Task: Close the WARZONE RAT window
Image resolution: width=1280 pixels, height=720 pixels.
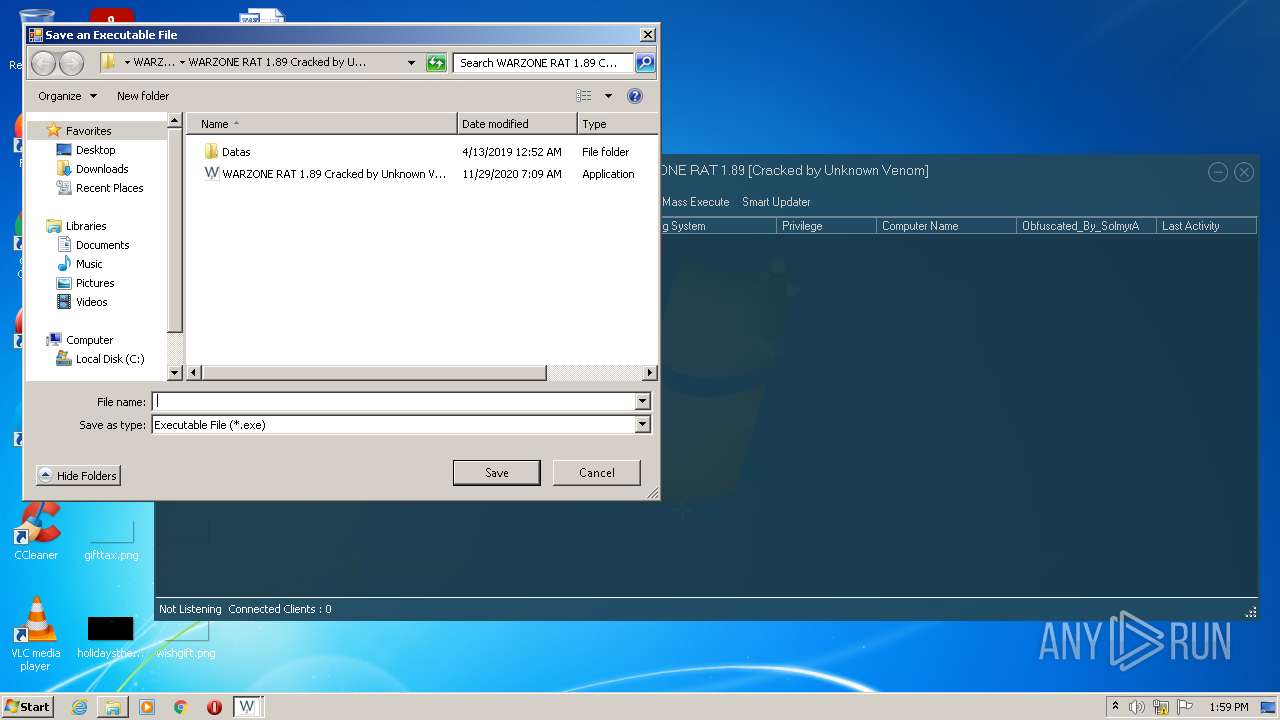Action: click(x=1244, y=172)
